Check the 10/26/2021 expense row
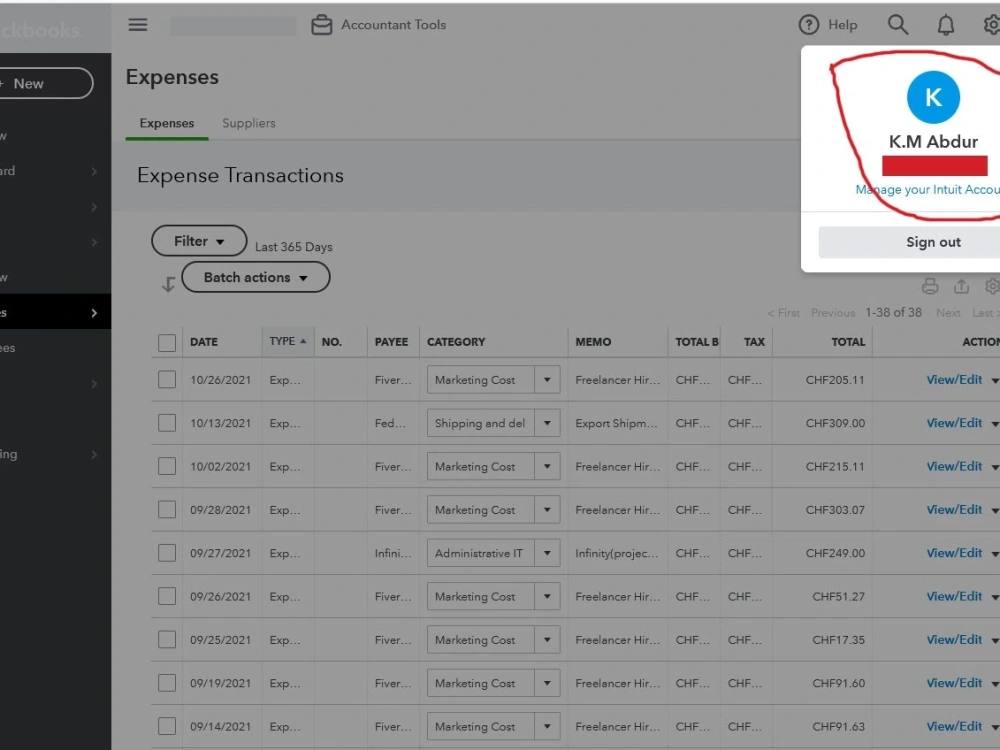The height and width of the screenshot is (750, 1000). [167, 379]
